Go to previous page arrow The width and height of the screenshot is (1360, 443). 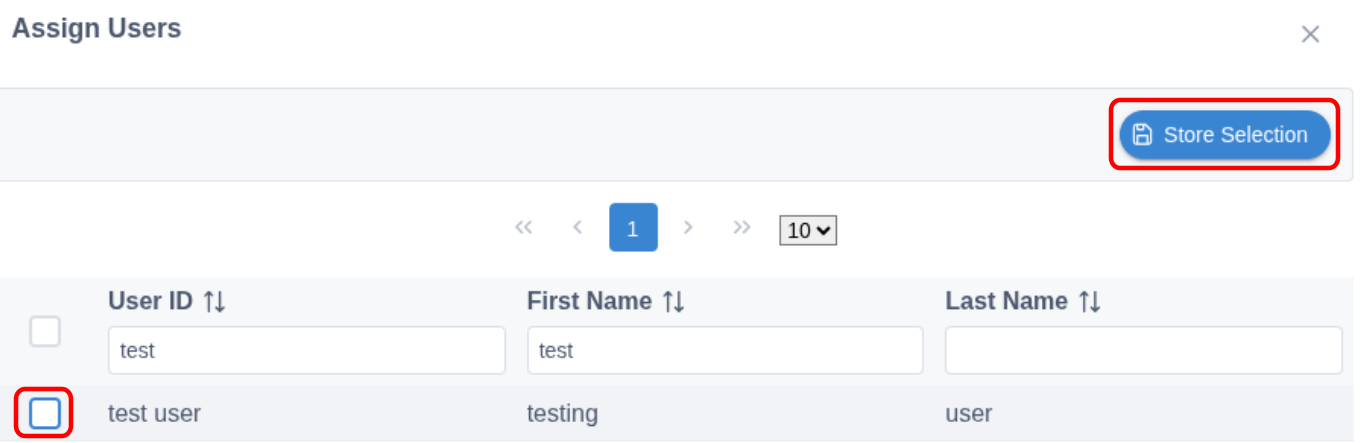578,227
